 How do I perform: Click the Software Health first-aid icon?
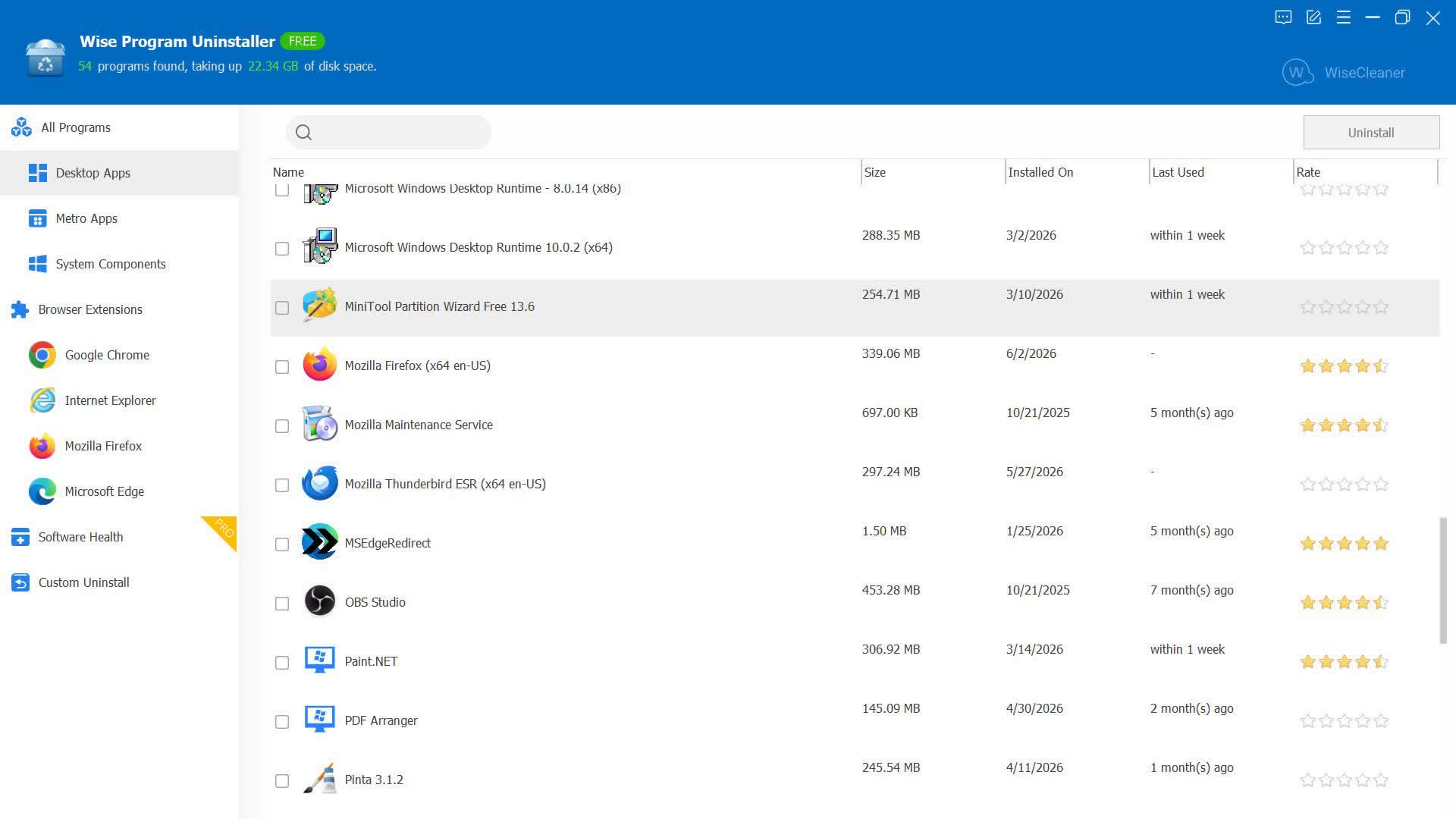click(x=20, y=537)
